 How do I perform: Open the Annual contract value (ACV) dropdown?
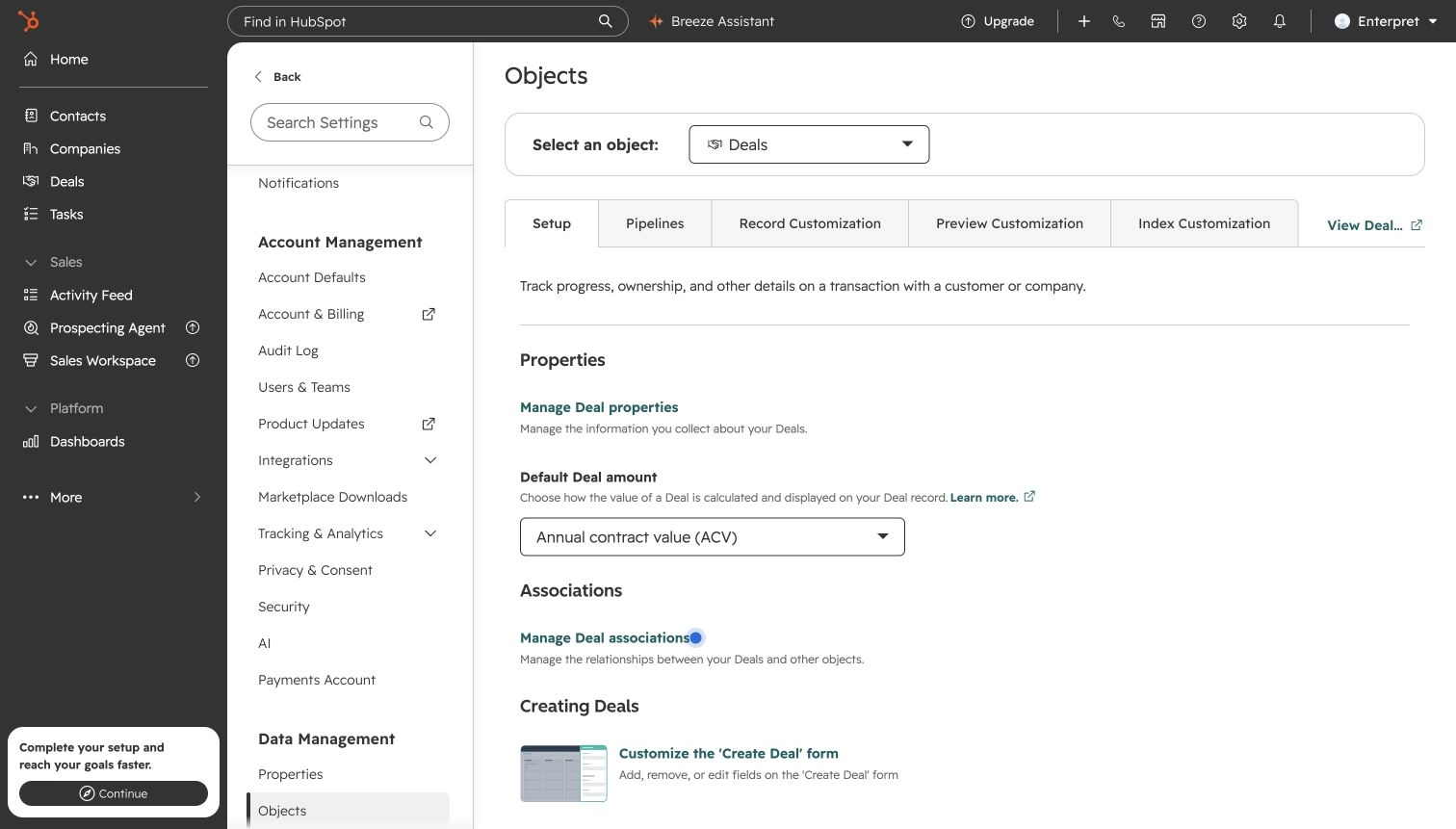point(713,537)
